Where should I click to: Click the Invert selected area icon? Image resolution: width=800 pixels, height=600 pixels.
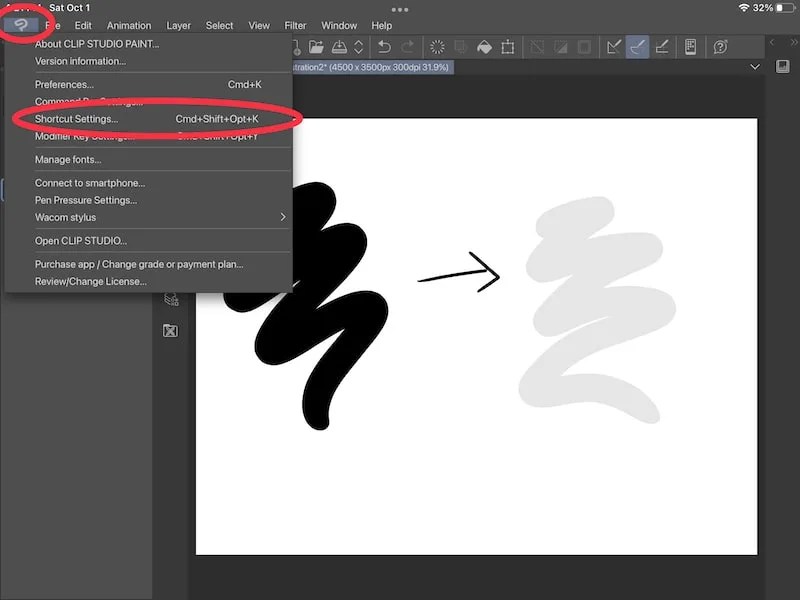[x=561, y=47]
